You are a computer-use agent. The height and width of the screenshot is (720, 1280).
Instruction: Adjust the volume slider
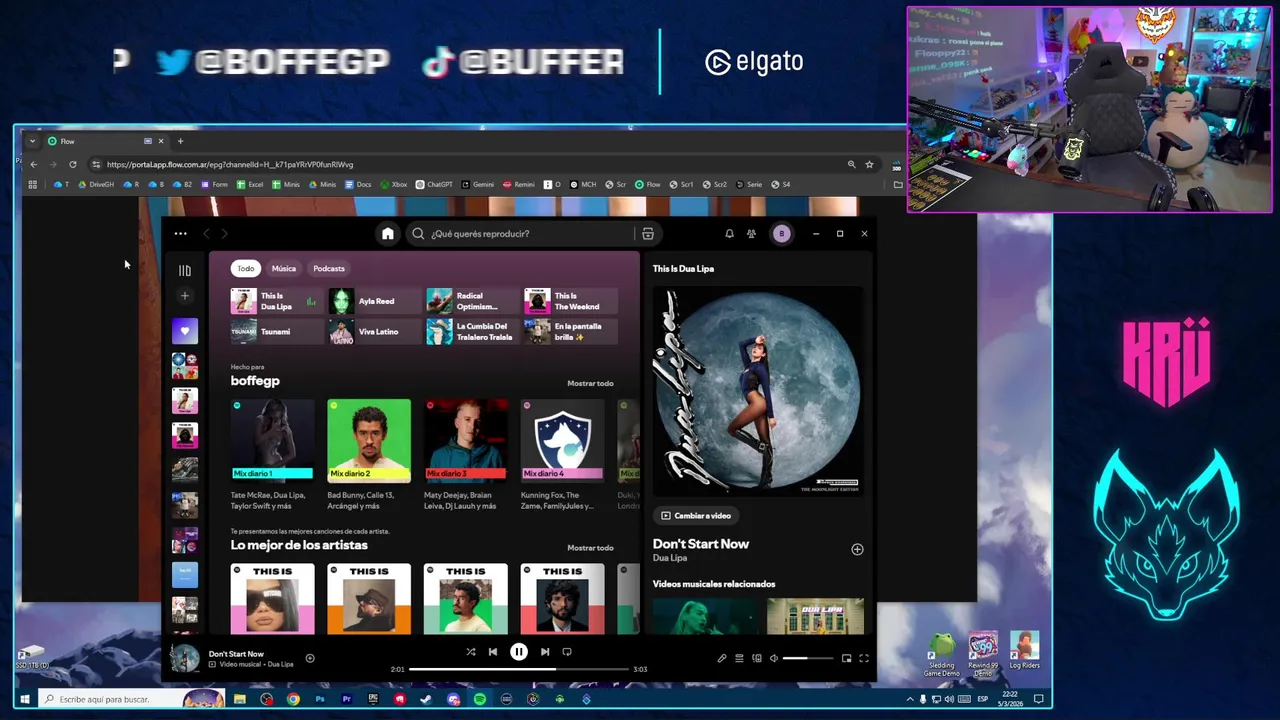point(808,658)
